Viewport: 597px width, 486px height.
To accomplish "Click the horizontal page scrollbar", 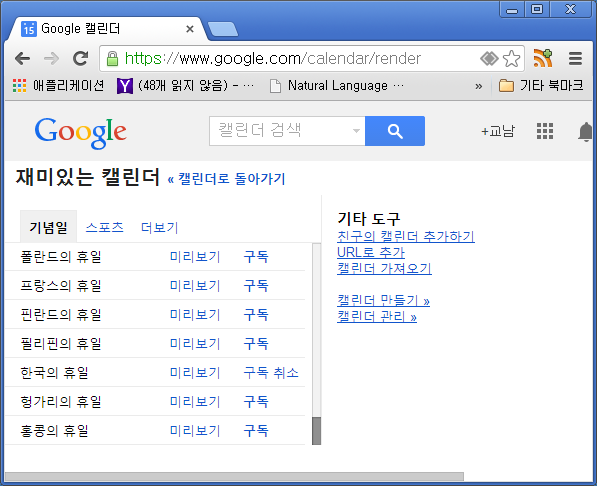I will pos(234,476).
